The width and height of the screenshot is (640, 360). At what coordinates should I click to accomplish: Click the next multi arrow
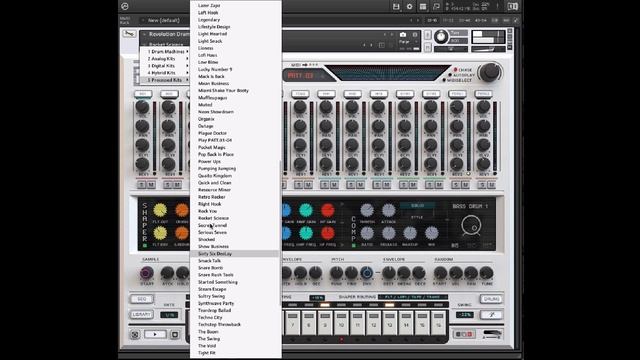(x=418, y=20)
